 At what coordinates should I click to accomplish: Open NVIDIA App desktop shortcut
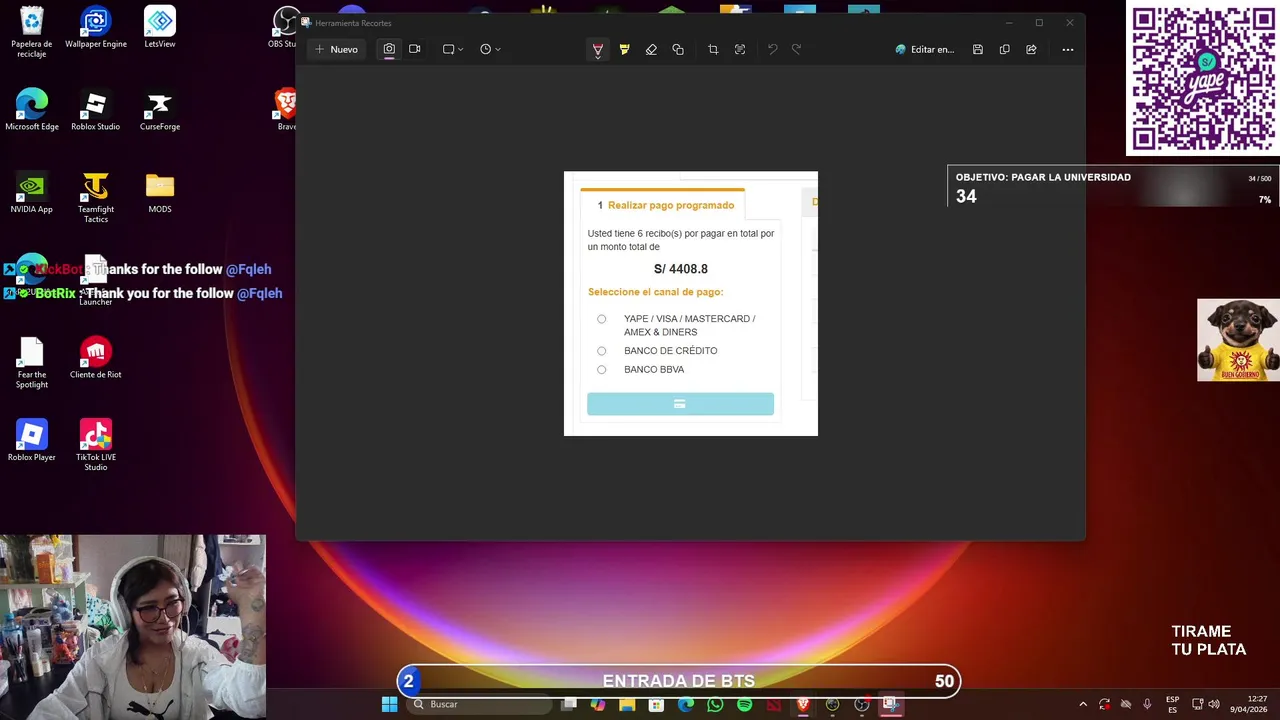[x=32, y=193]
